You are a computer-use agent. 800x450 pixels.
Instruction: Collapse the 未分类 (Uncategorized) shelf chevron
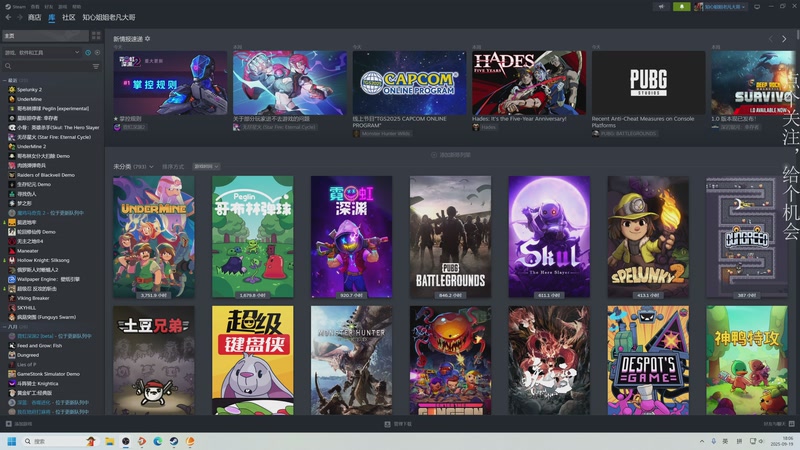pos(151,167)
